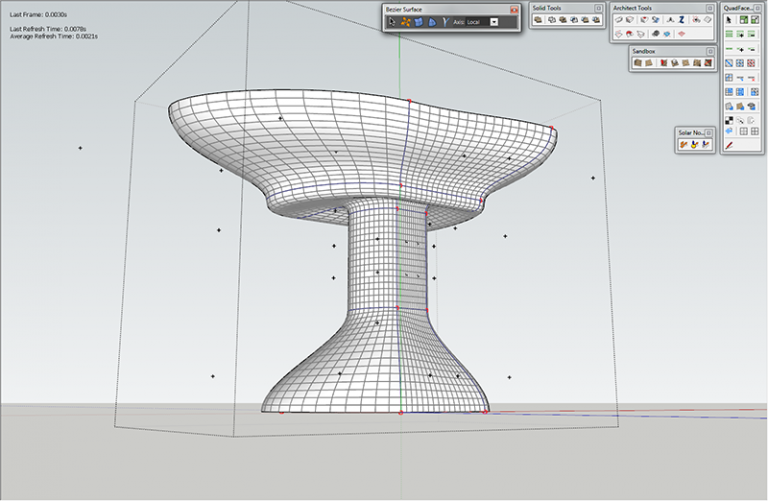The image size is (768, 501).
Task: Click the last Sandbox toolbar icon
Action: click(x=708, y=63)
